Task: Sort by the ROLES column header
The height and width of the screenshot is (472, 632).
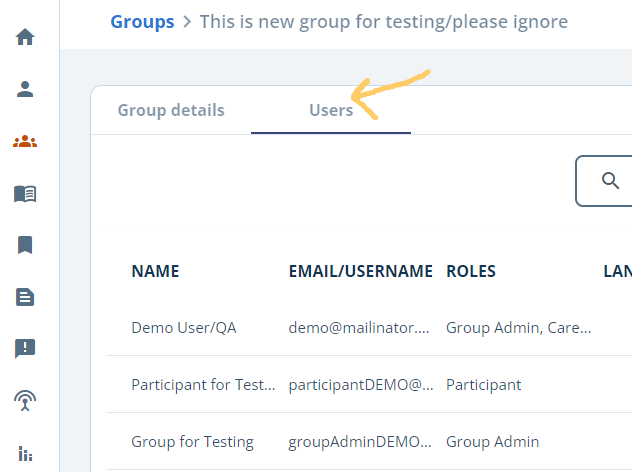Action: click(x=471, y=271)
